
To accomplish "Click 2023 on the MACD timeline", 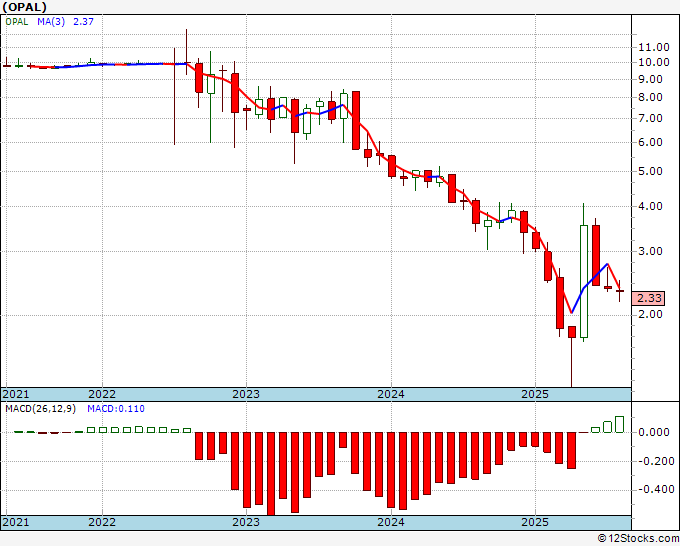I will [x=246, y=522].
